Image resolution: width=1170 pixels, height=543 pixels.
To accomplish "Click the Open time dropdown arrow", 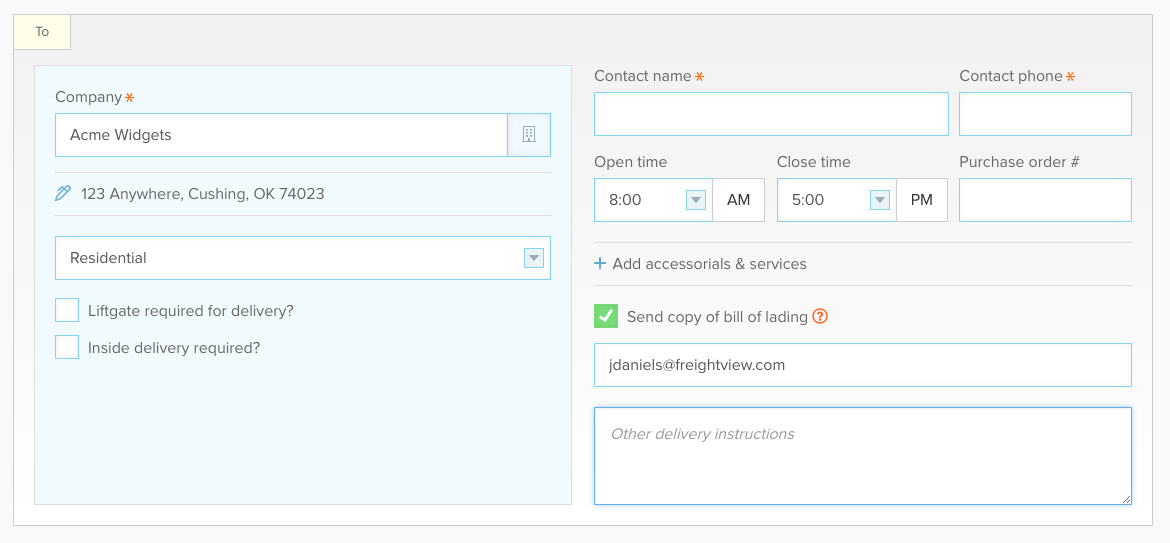I will tap(695, 200).
